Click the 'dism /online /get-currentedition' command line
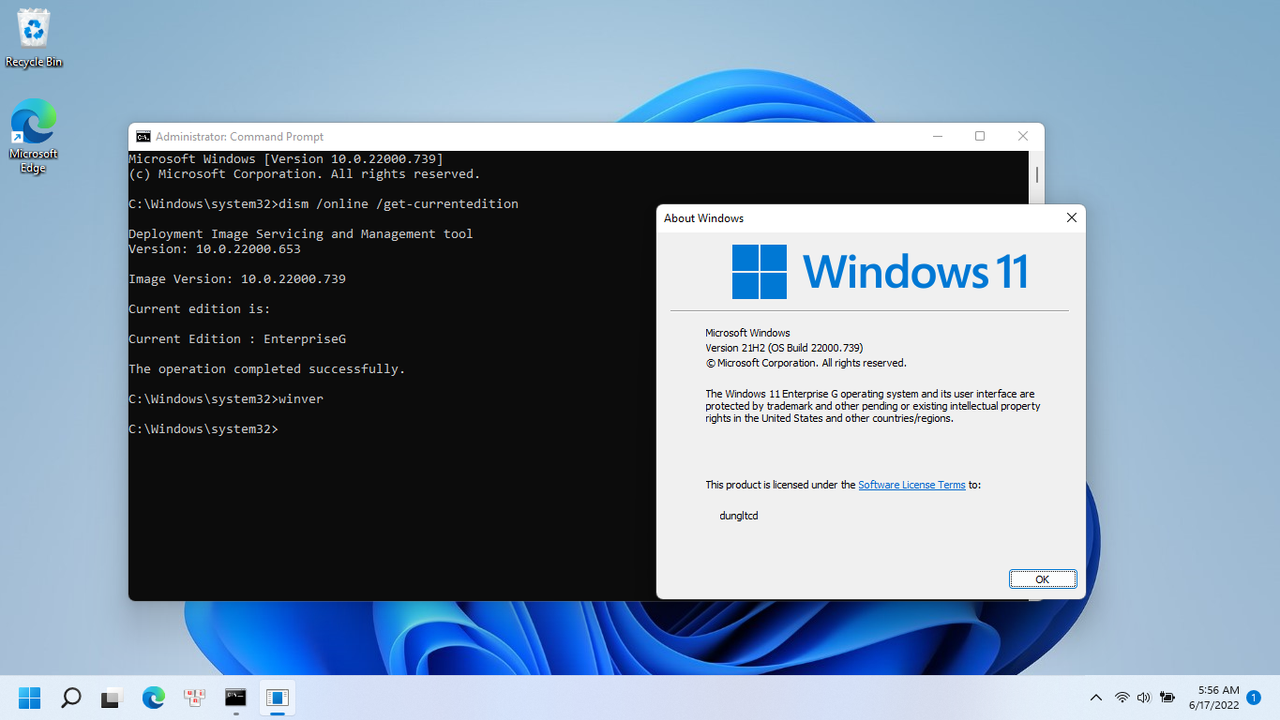 coord(323,204)
